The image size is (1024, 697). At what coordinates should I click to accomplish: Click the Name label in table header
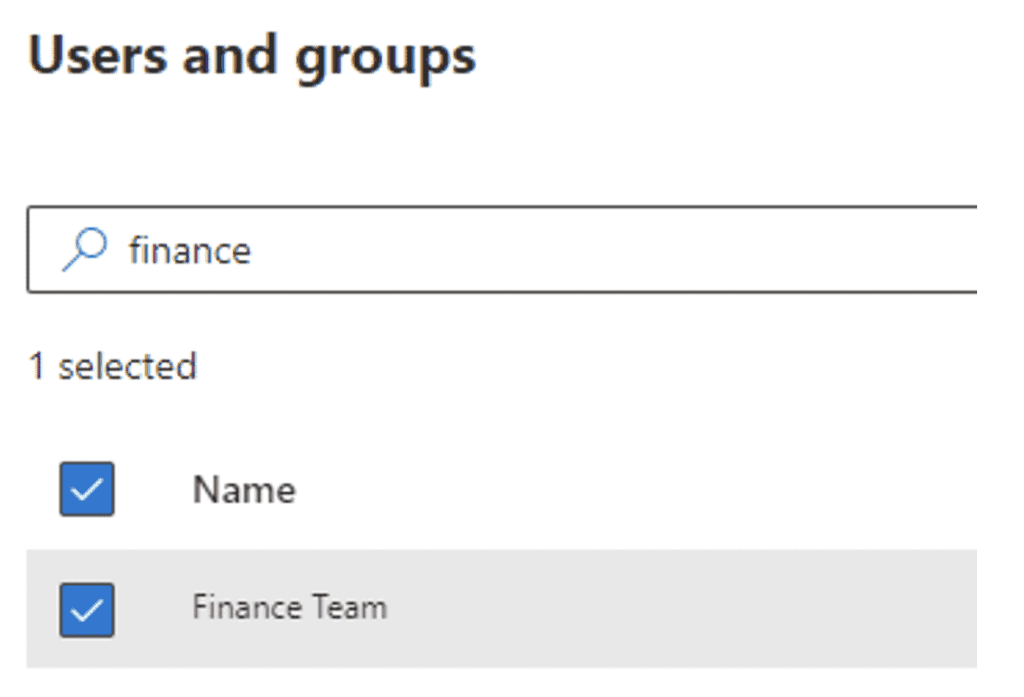point(244,489)
